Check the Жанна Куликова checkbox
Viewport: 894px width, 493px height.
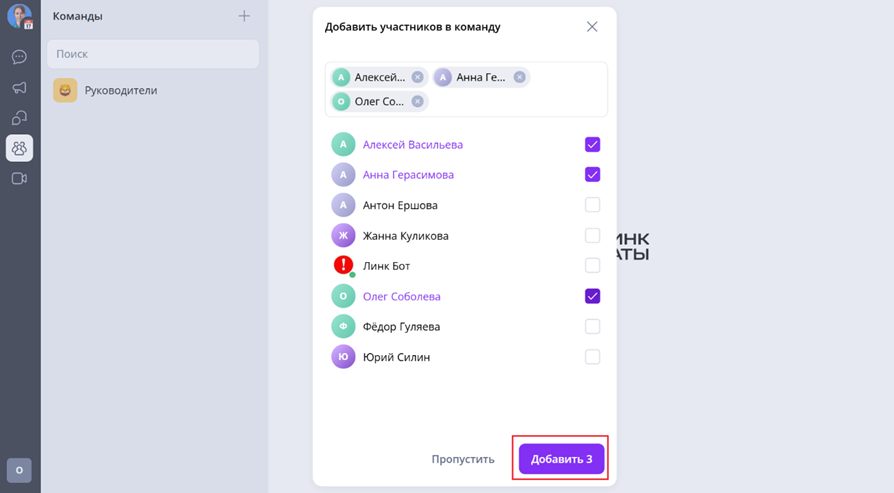pyautogui.click(x=592, y=235)
